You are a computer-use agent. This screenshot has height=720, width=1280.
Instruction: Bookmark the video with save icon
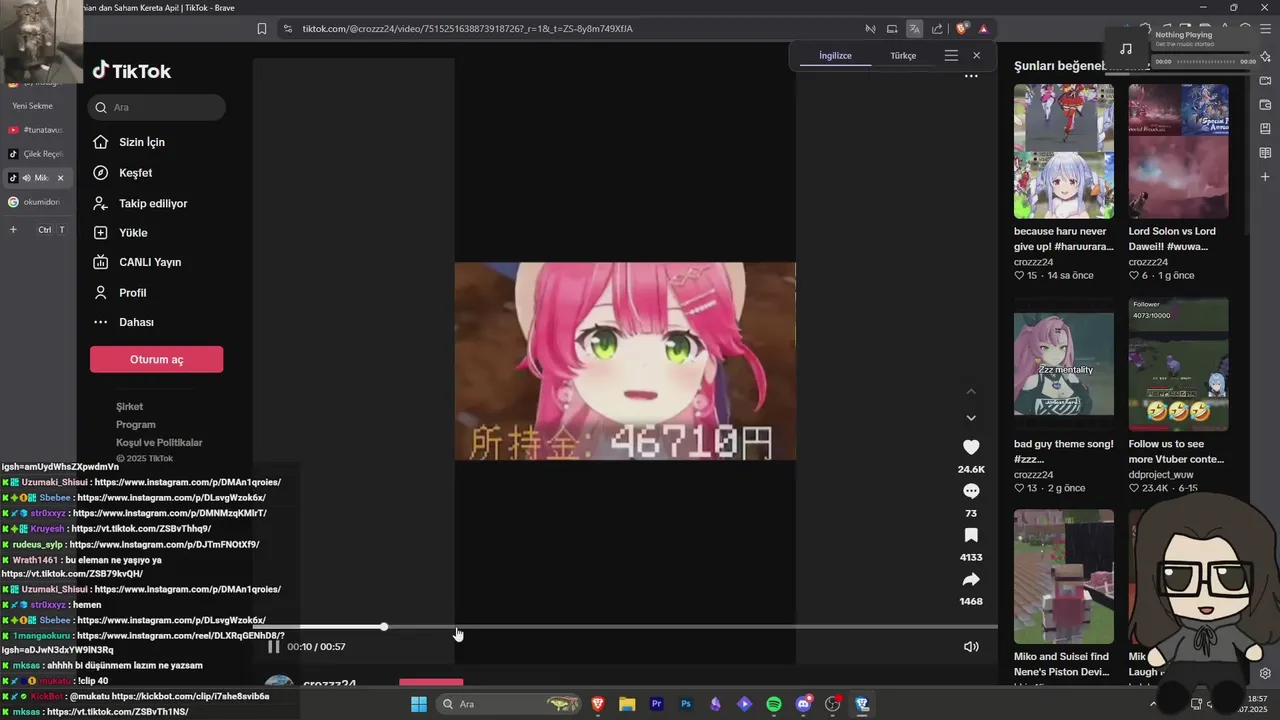tap(971, 536)
